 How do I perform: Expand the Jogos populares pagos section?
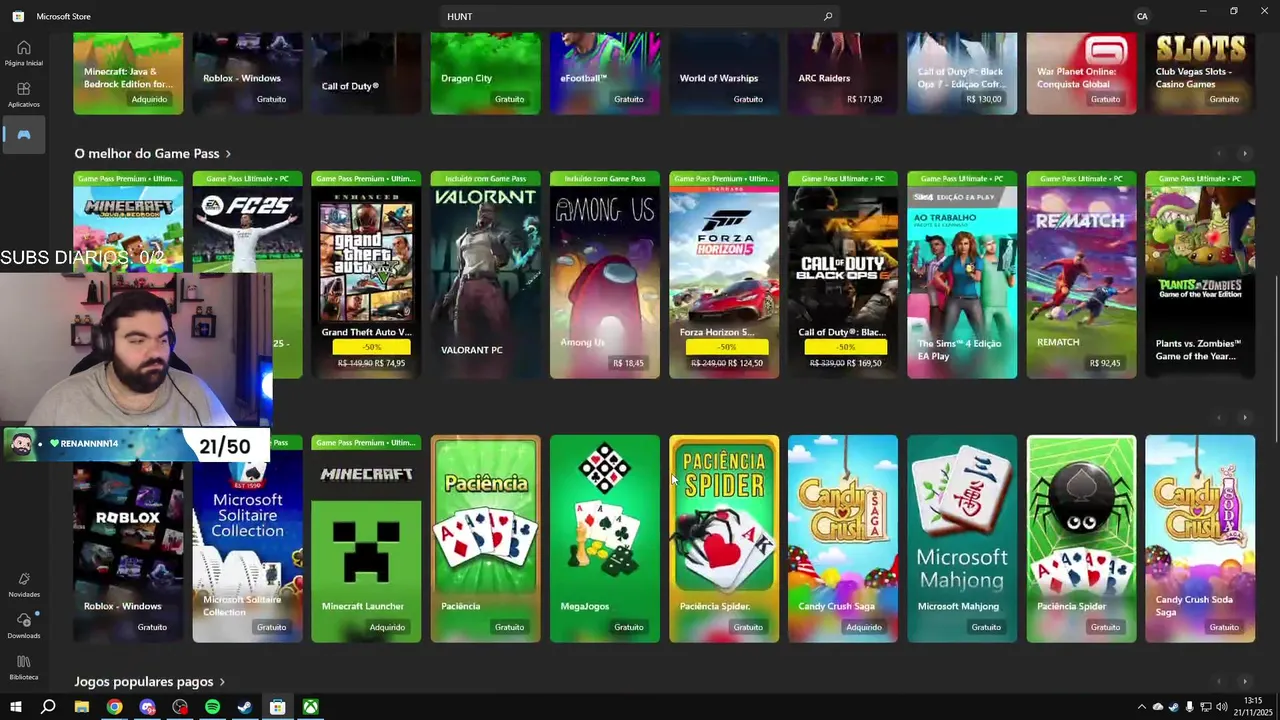coord(150,681)
